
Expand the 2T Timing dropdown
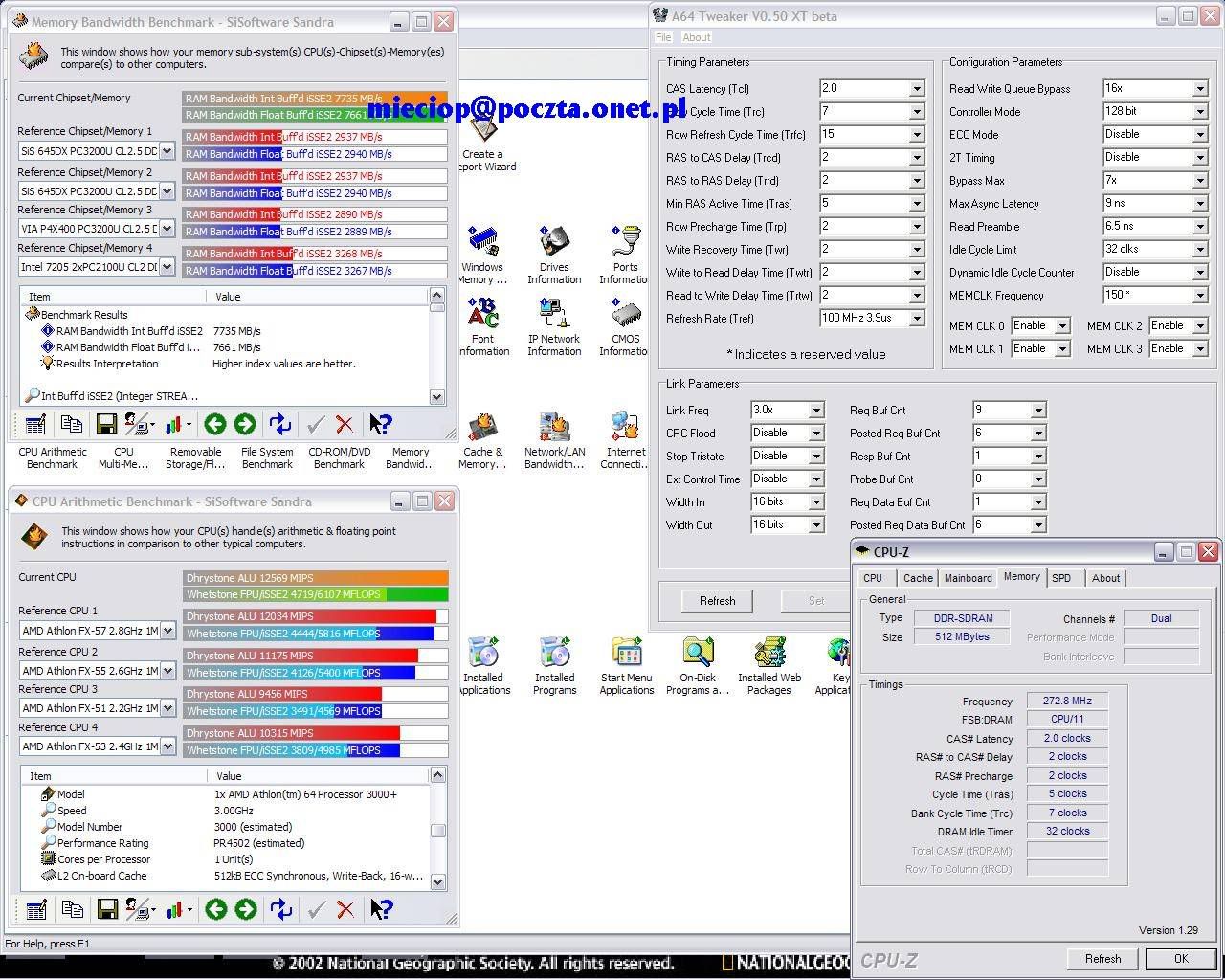click(1199, 158)
